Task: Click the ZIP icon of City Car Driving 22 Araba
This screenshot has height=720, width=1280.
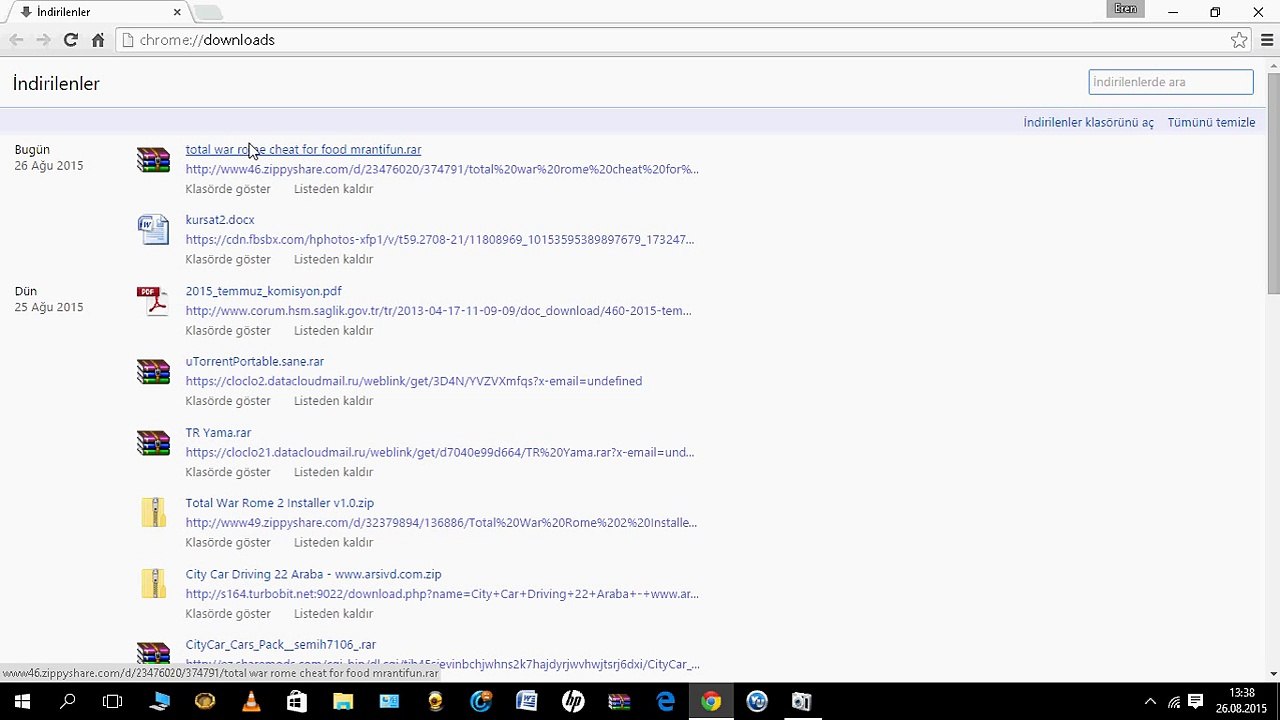Action: coord(153,584)
